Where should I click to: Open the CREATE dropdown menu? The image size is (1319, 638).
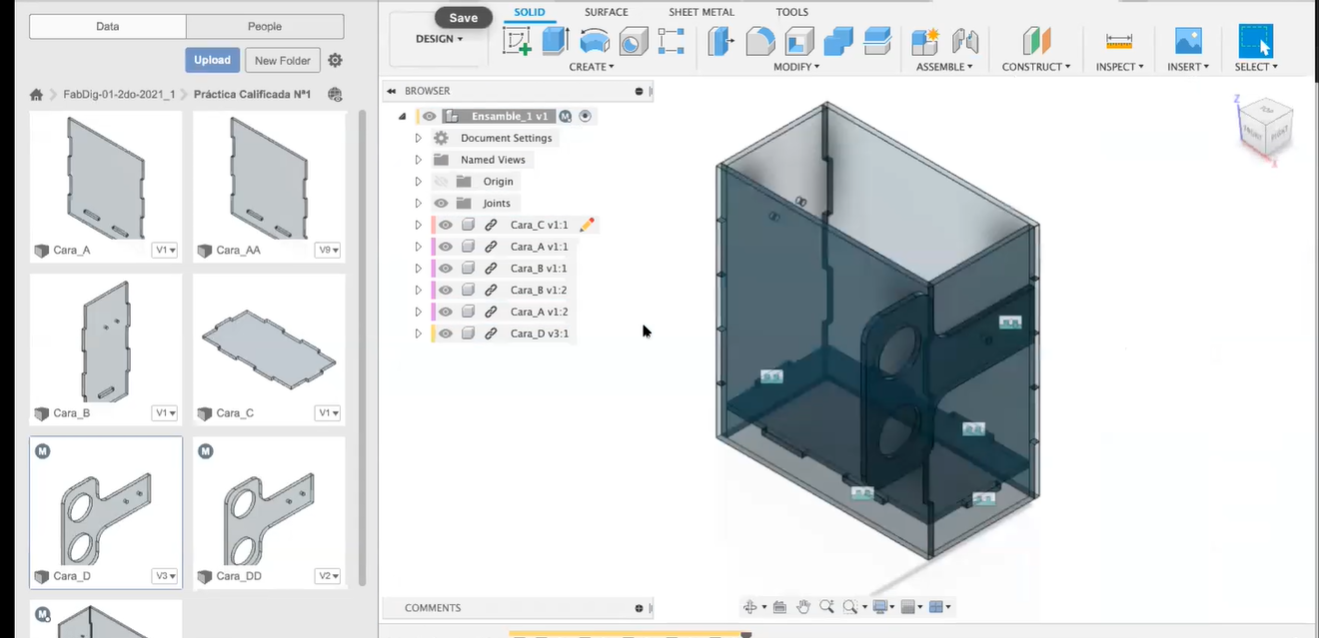(591, 67)
